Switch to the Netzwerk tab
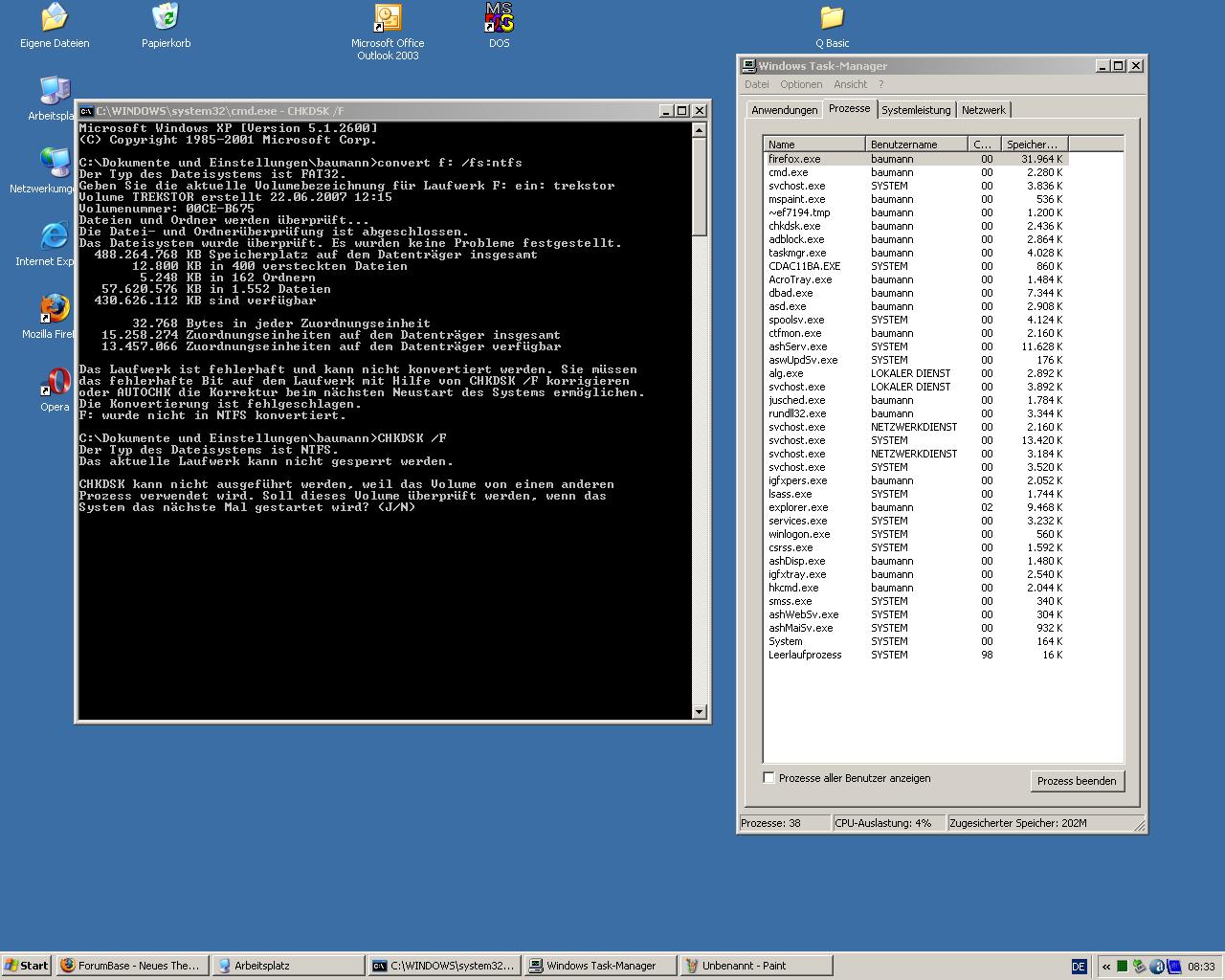Viewport: 1225px width, 980px height. [x=983, y=110]
